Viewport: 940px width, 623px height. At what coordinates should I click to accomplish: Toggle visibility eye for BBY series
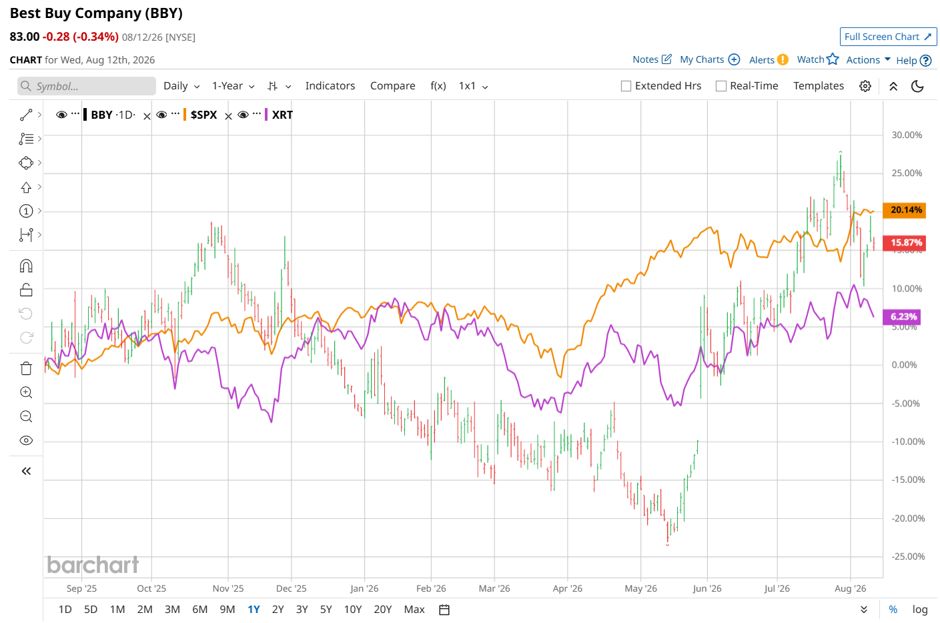61,115
